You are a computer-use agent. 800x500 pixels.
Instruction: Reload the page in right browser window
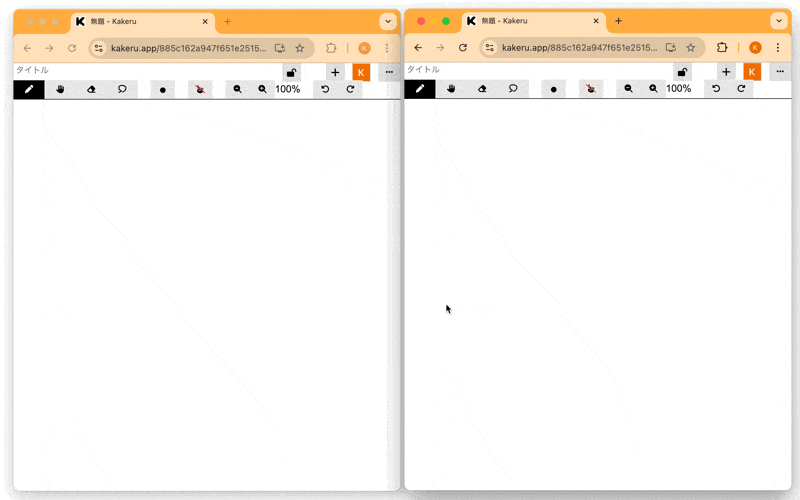tap(463, 47)
